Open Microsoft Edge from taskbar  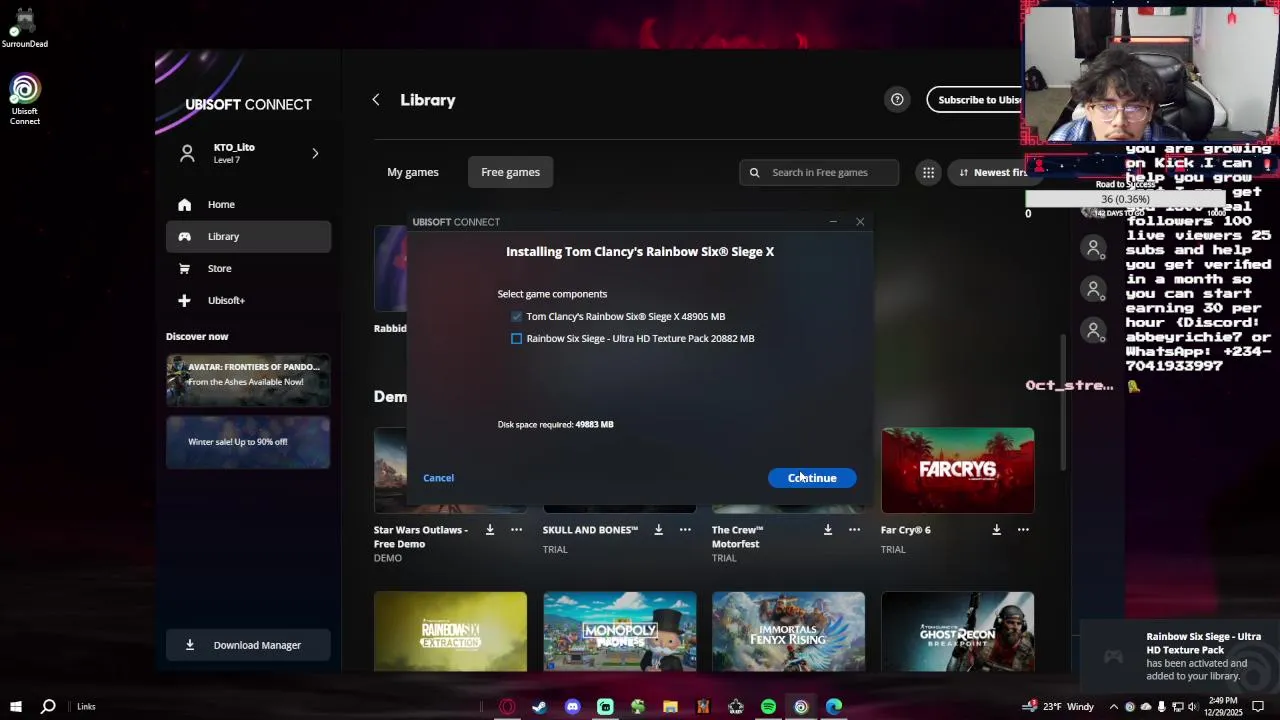834,707
